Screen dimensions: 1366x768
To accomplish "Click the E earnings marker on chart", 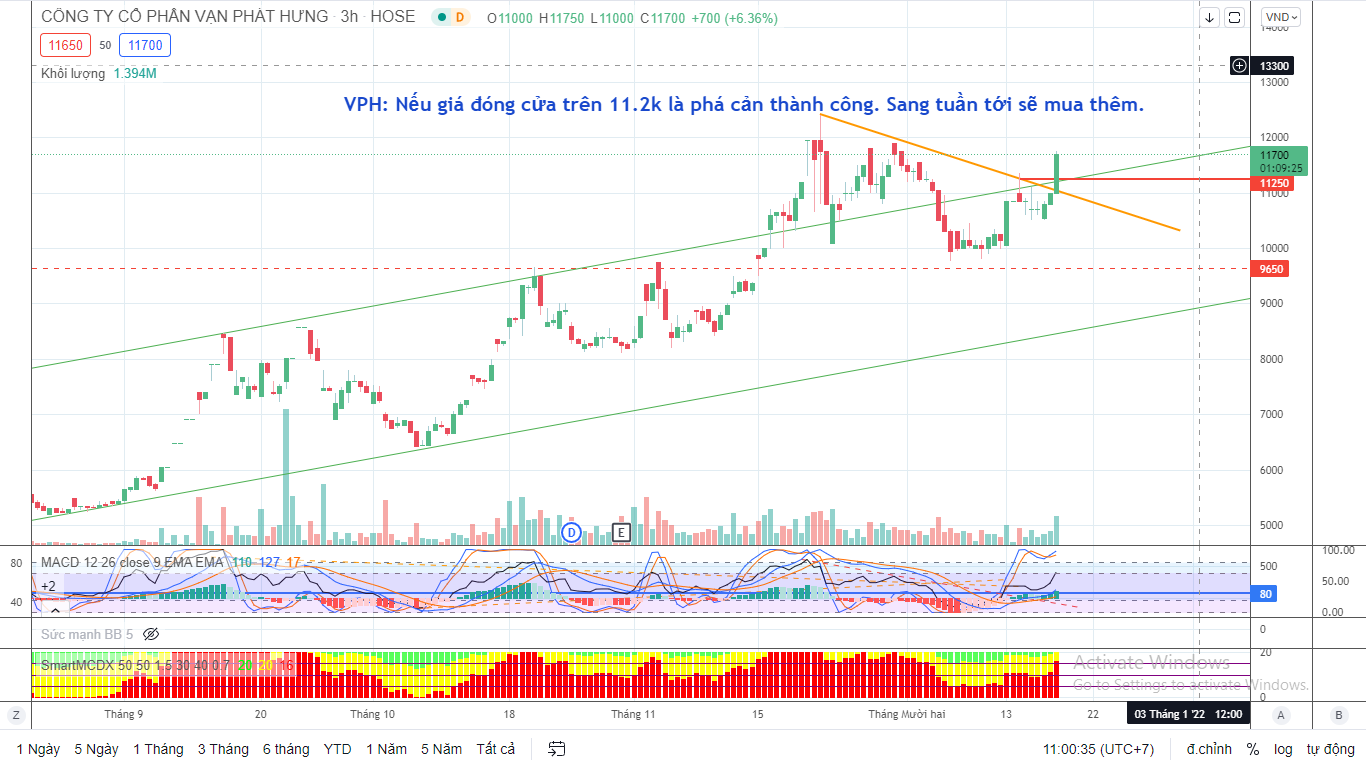I will tap(621, 532).
